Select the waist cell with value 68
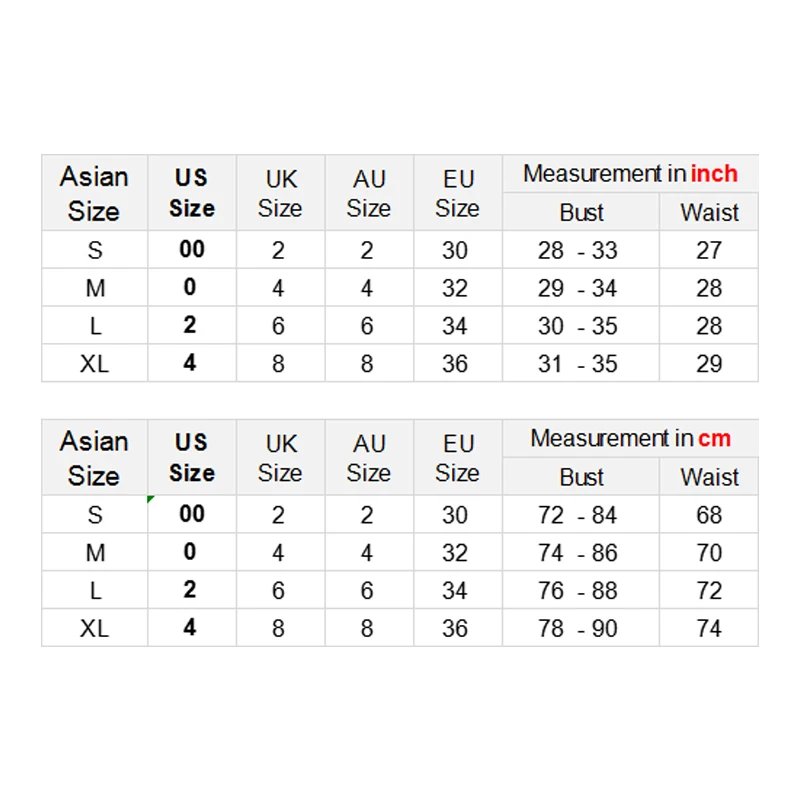This screenshot has height=800, width=800. 709,515
